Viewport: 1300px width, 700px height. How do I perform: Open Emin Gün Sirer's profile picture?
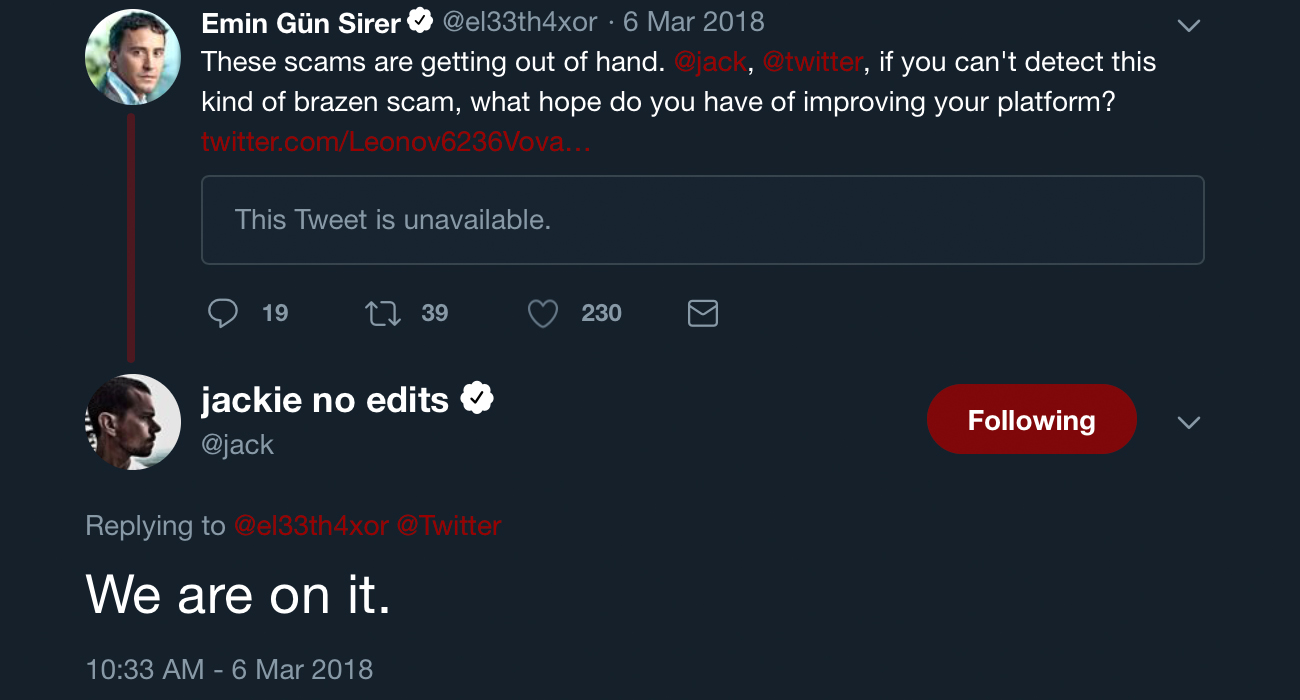[x=133, y=57]
